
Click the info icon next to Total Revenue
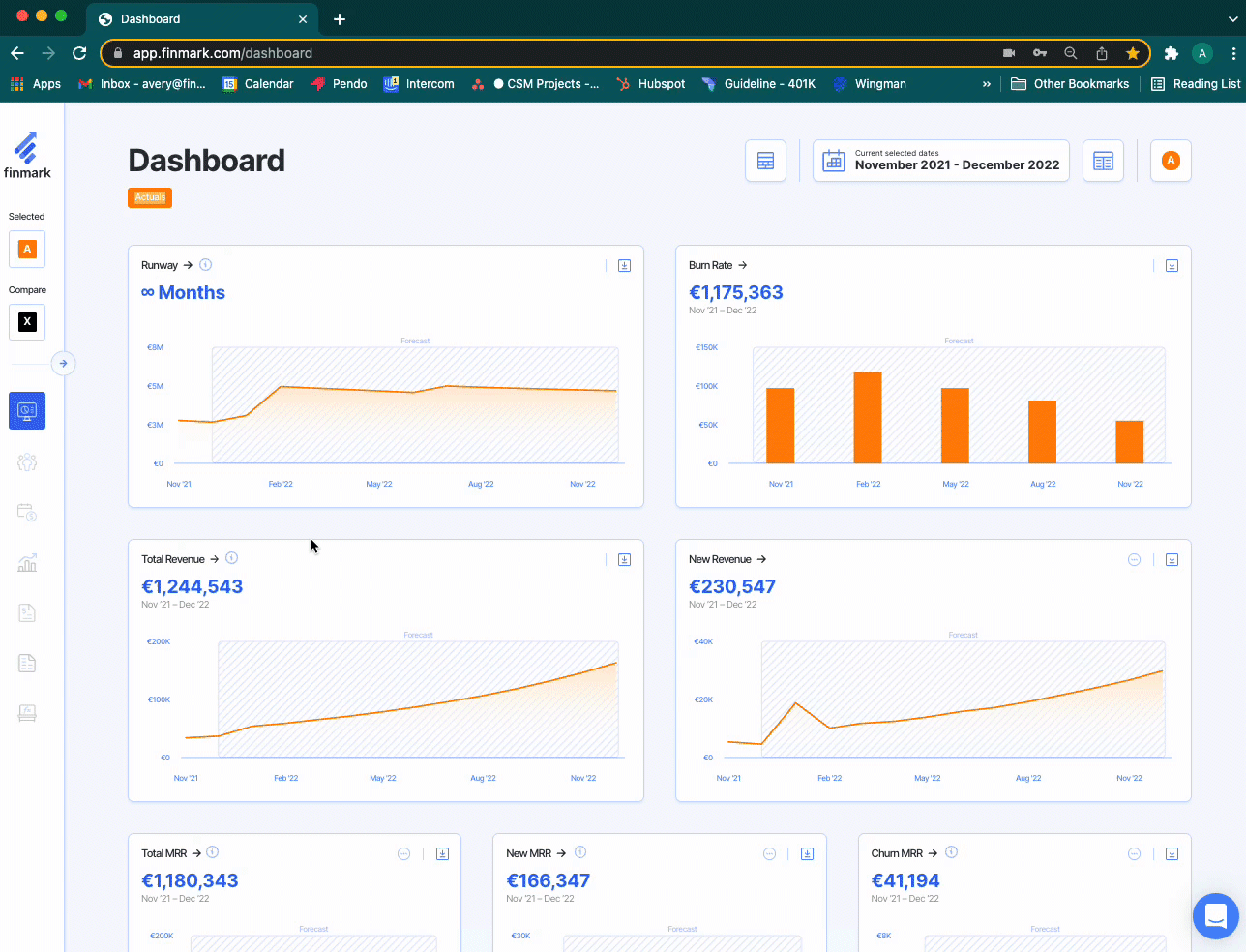tap(232, 558)
